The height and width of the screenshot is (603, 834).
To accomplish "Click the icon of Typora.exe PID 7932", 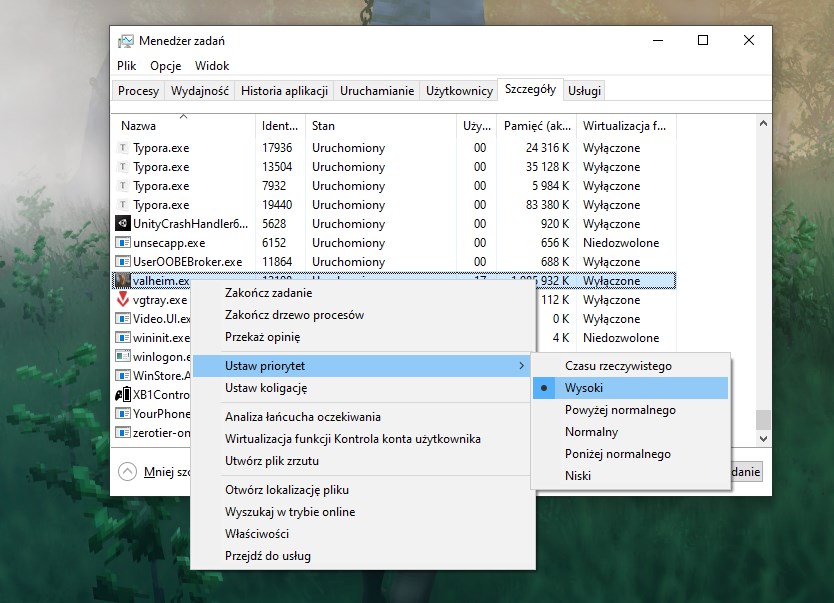I will point(123,186).
